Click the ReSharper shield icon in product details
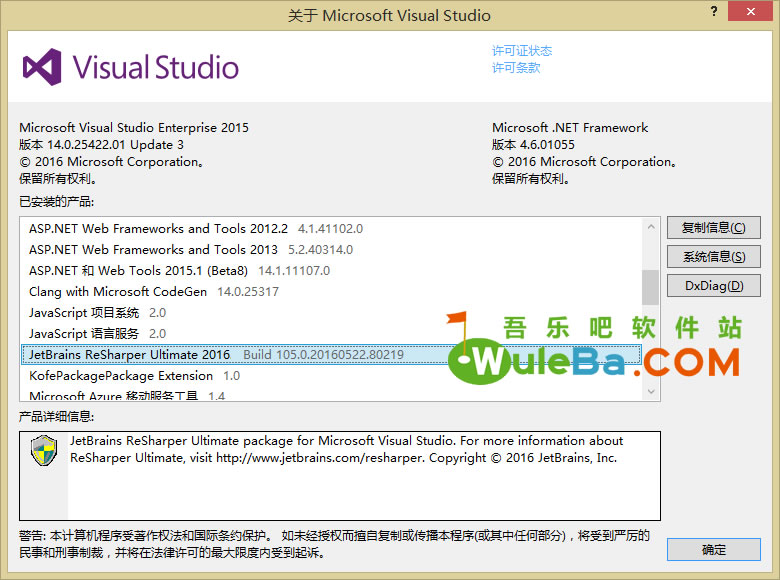Screen dimensions: 780x580 (x=44, y=450)
